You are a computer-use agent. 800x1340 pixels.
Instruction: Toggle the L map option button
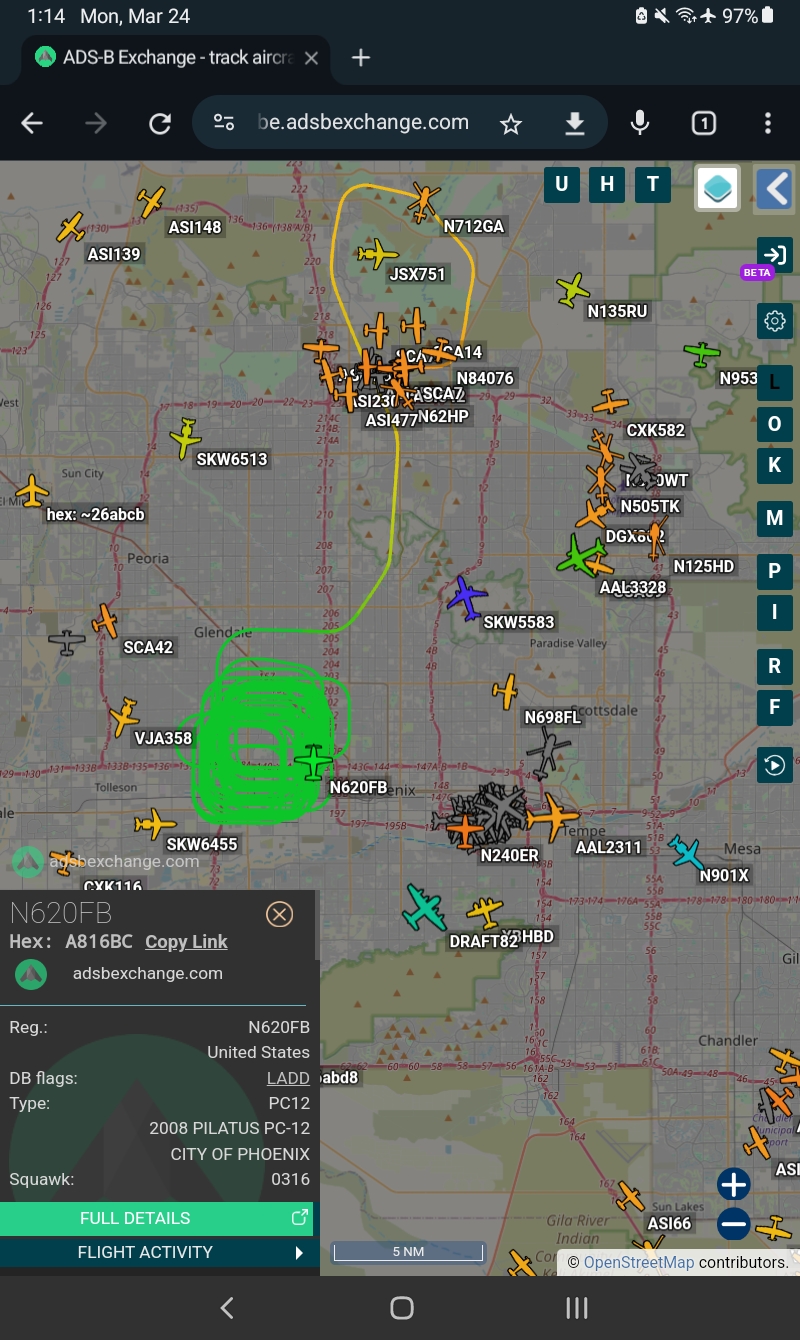774,382
